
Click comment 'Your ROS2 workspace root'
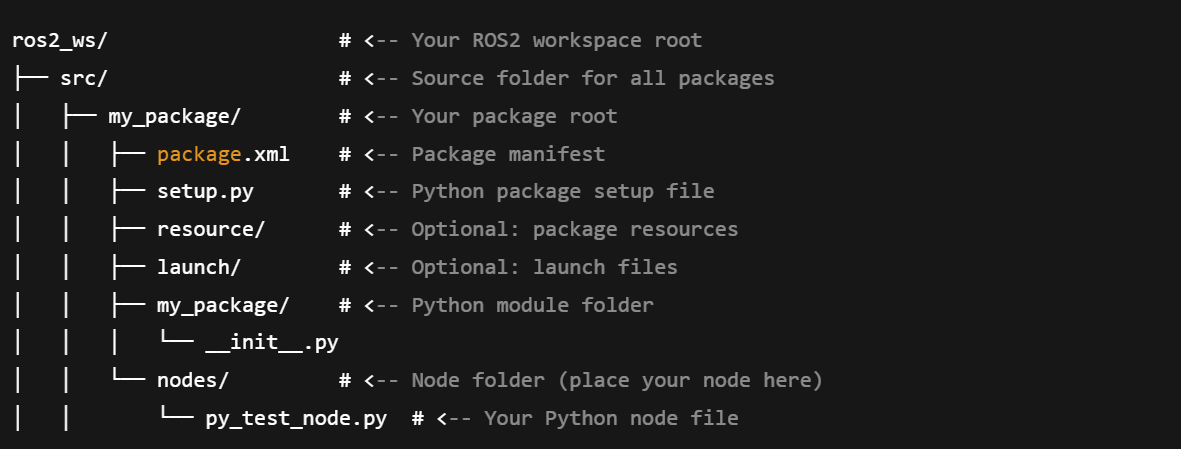coord(557,41)
